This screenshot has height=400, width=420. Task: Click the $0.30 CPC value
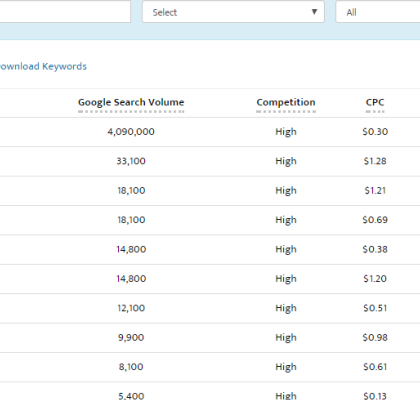click(375, 132)
